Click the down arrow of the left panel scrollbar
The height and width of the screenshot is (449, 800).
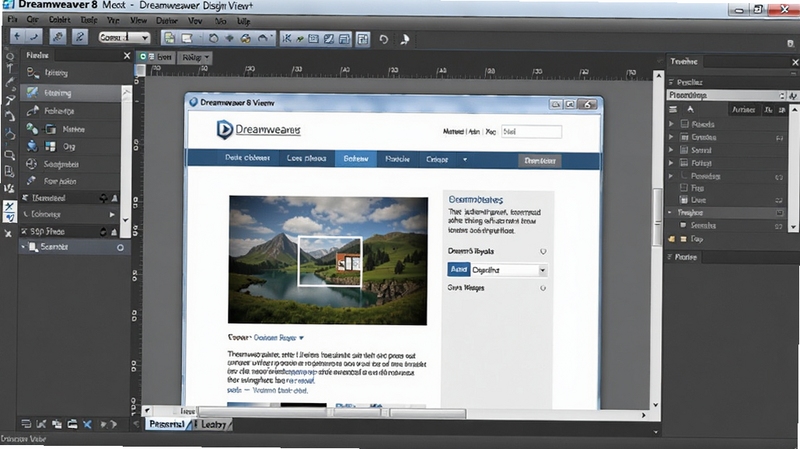click(126, 220)
